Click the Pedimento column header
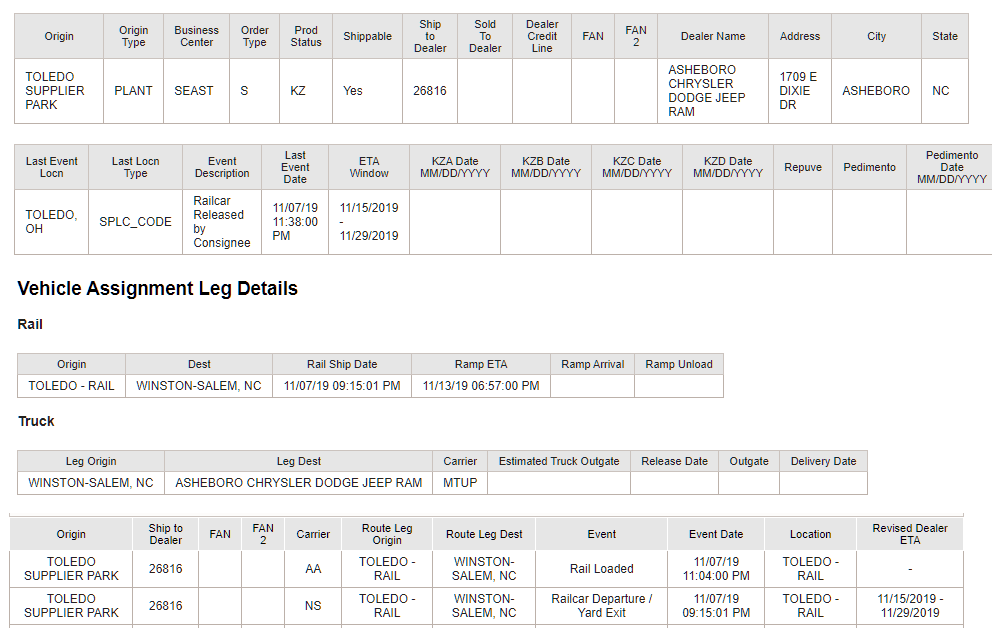The height and width of the screenshot is (643, 996). (x=870, y=167)
